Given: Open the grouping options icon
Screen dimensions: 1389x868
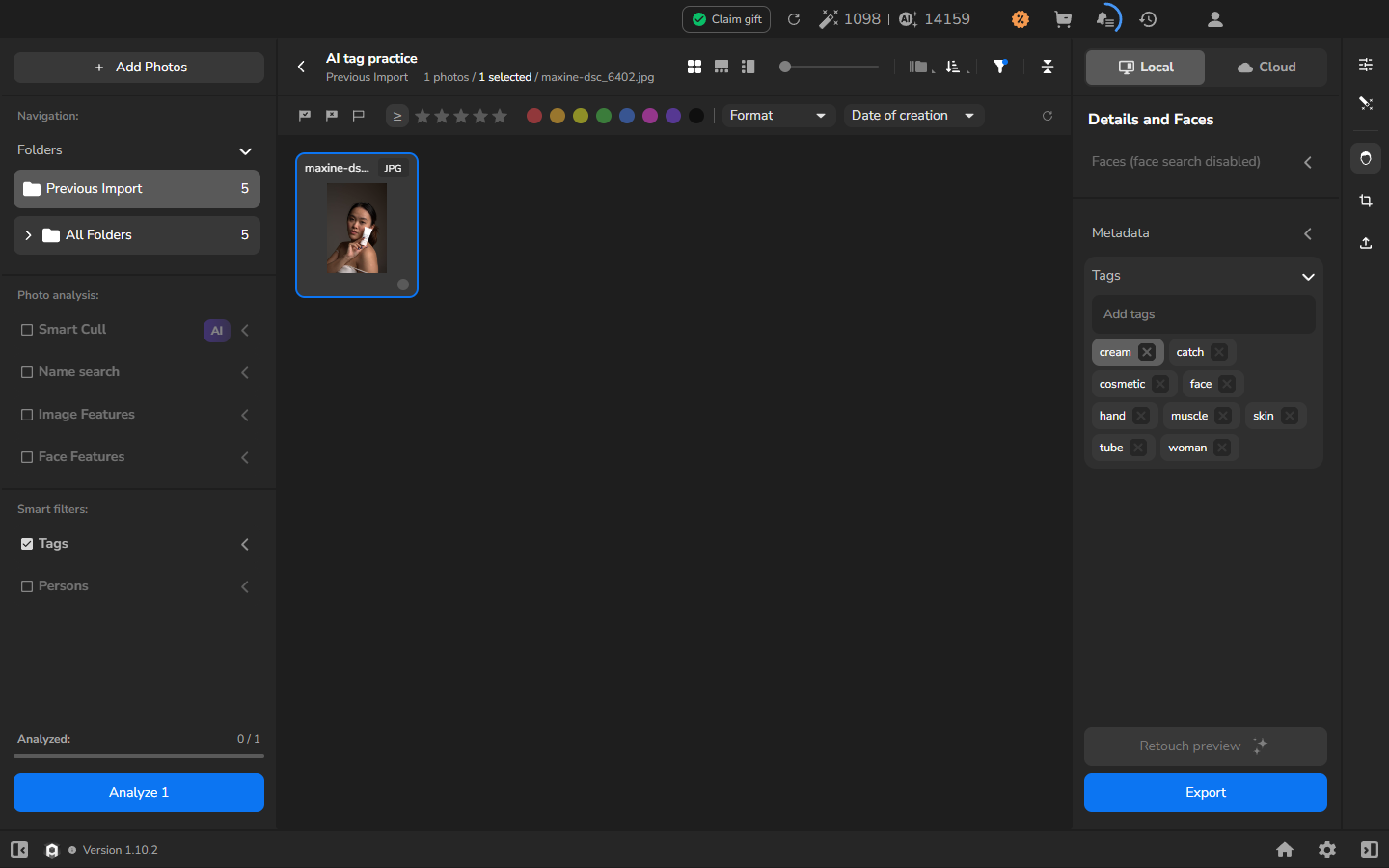Looking at the screenshot, I should (x=921, y=67).
